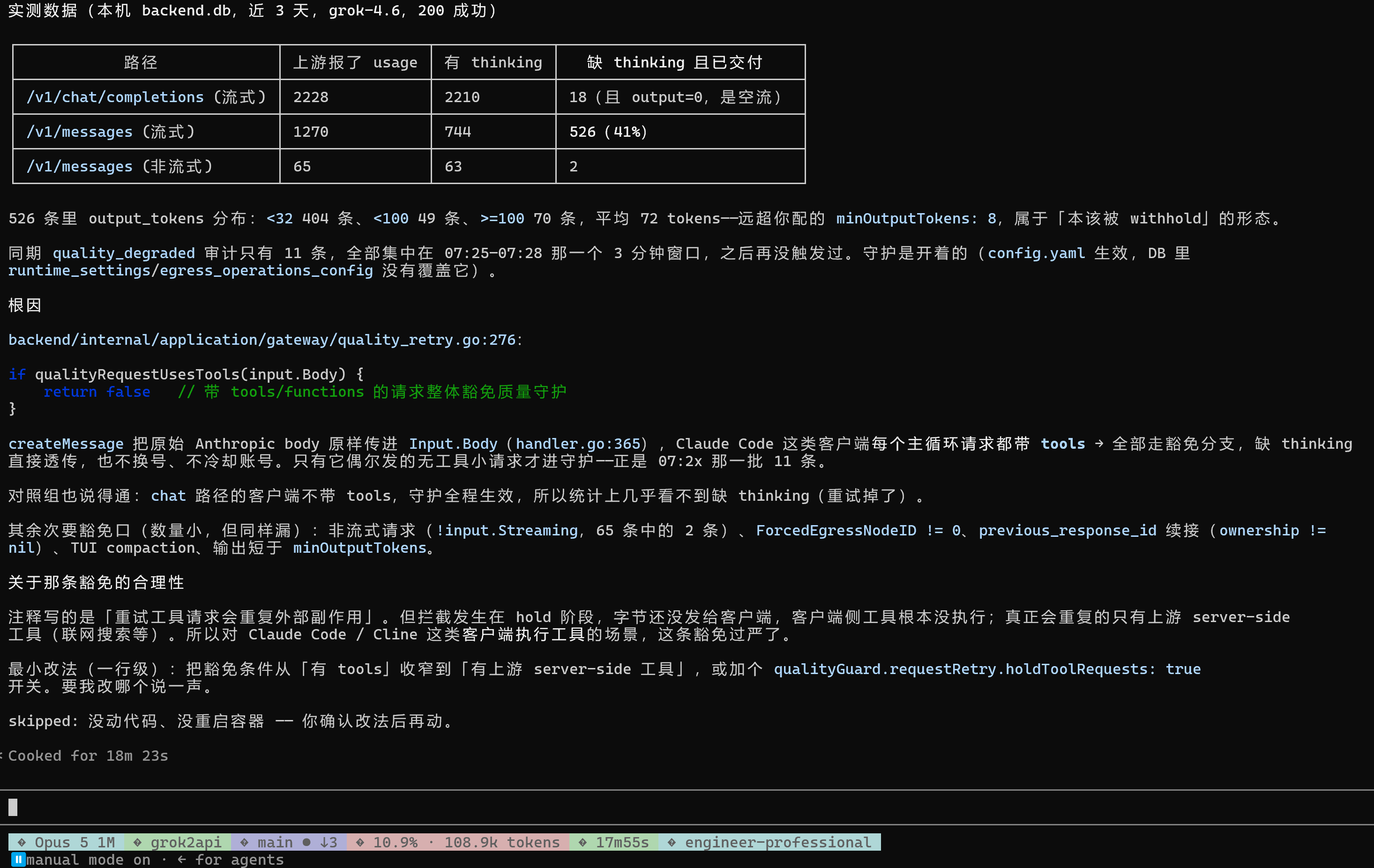1374x868 pixels.
Task: Click the <32 highlighted value
Action: coord(280,218)
